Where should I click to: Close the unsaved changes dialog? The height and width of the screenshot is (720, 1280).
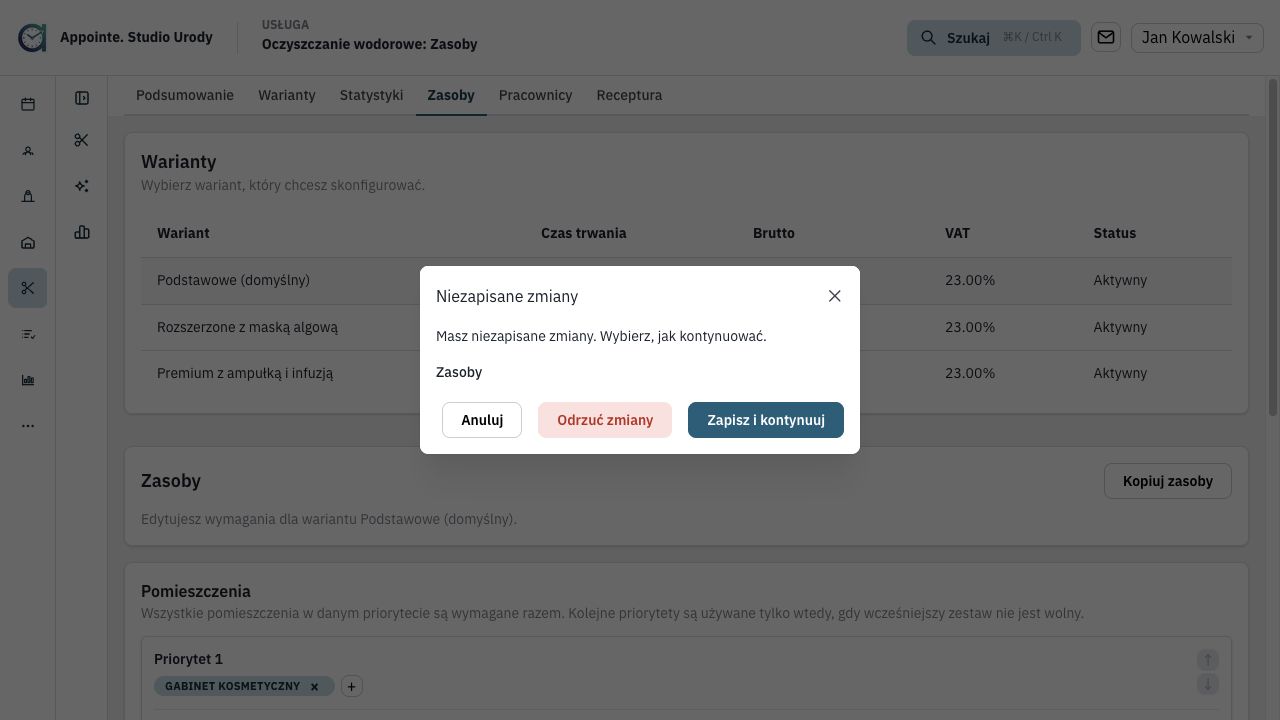click(x=835, y=296)
